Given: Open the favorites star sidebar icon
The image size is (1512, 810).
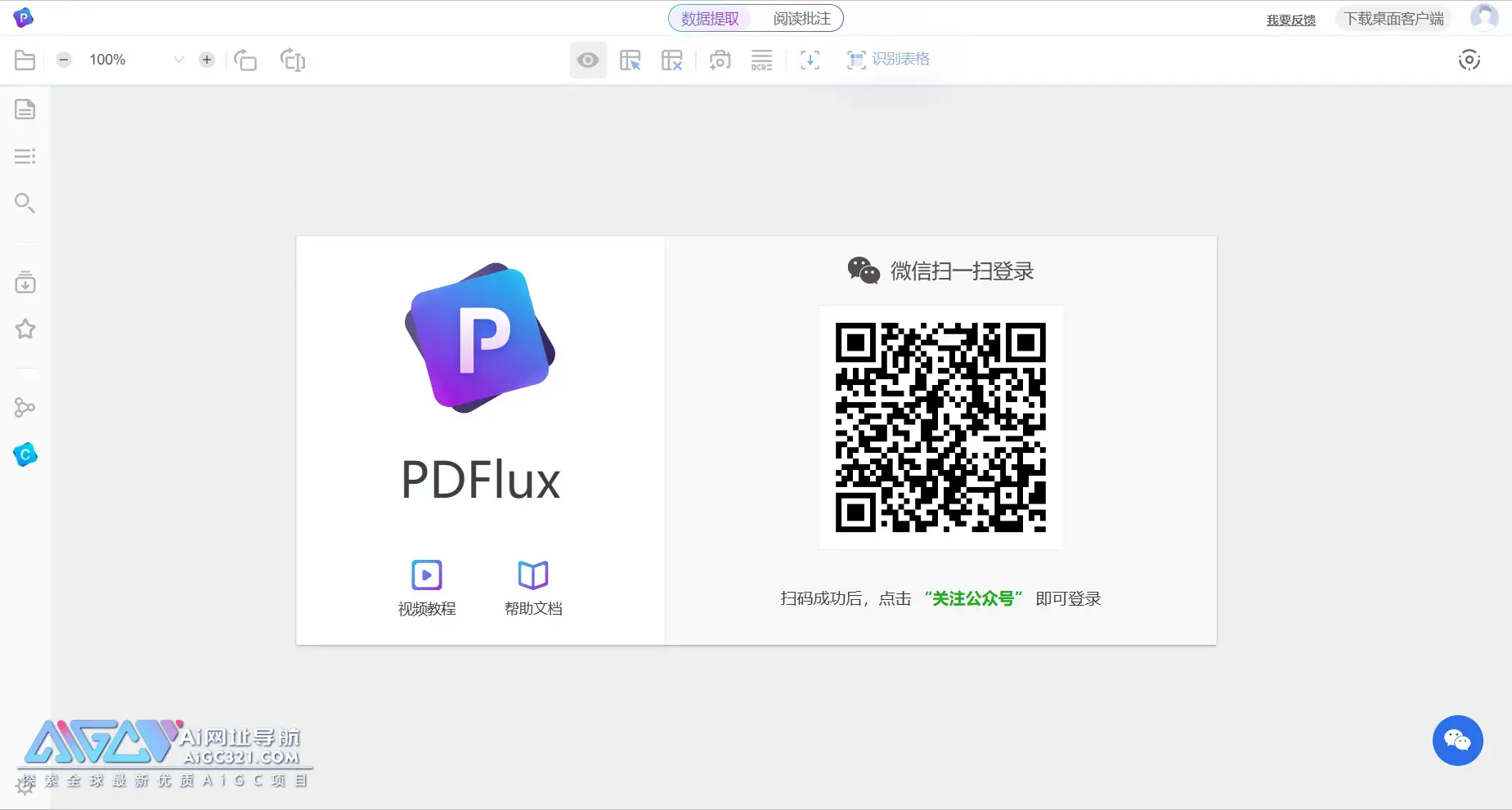Looking at the screenshot, I should [25, 329].
